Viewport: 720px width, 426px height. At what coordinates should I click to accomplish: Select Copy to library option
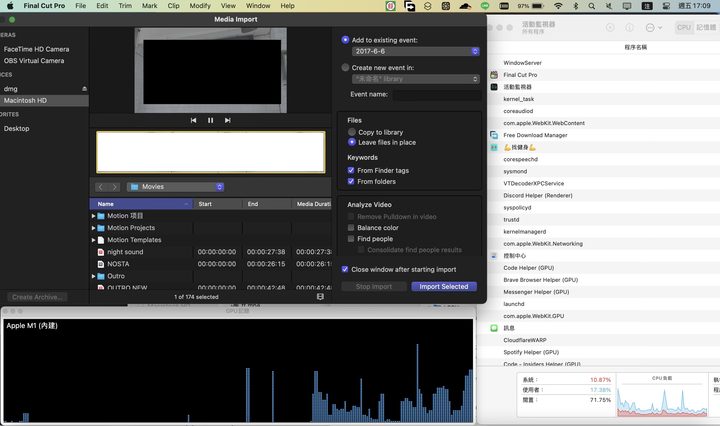click(x=352, y=132)
